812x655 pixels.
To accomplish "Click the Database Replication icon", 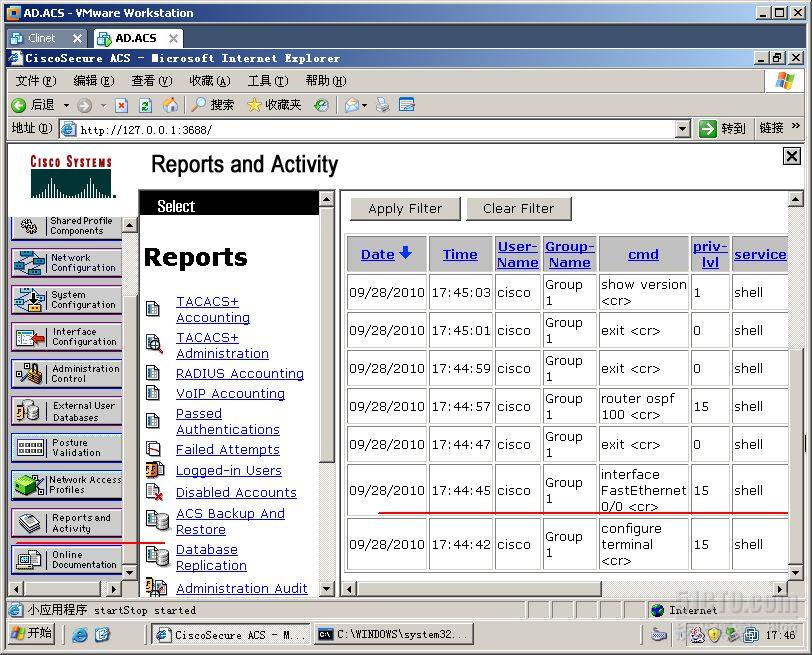I will click(x=157, y=556).
